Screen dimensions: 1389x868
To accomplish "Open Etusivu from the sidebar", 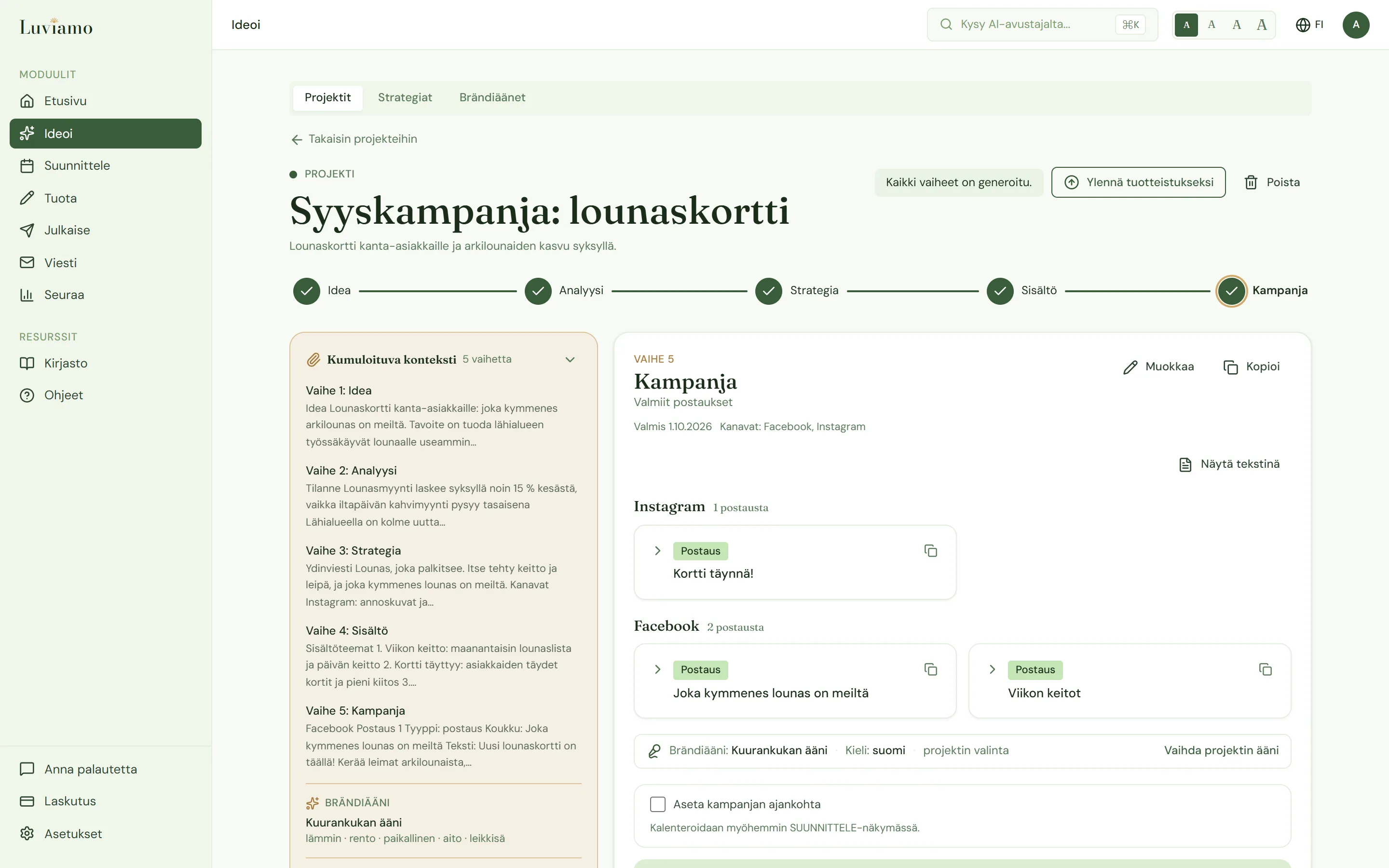I will [106, 101].
